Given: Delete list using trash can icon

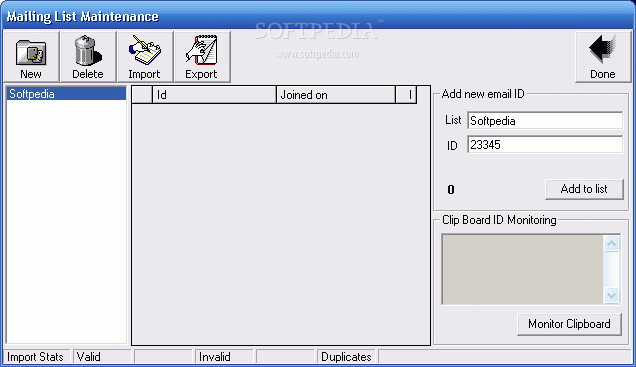Looking at the screenshot, I should pos(88,57).
